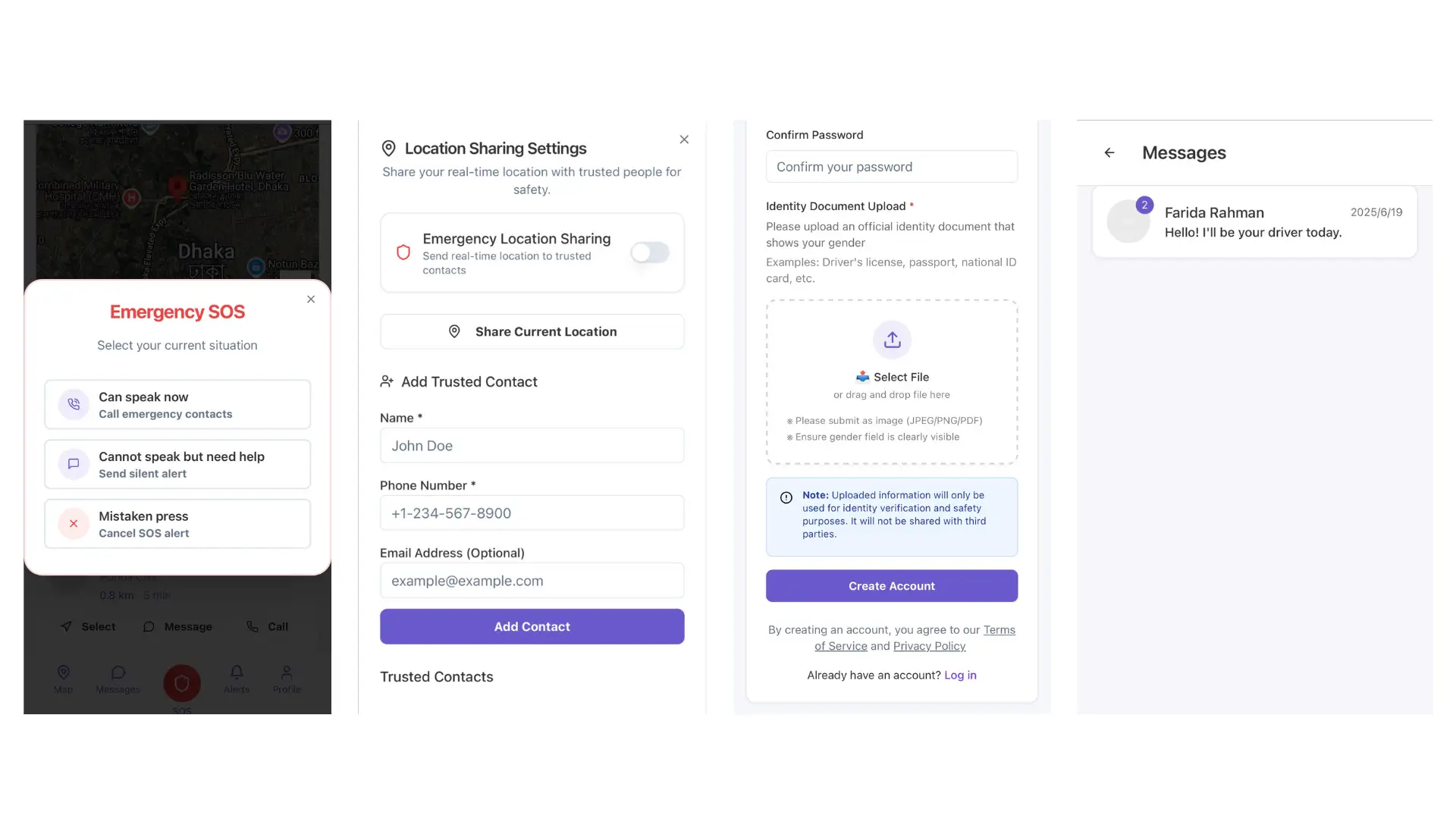Click the Map pin nav icon
The image size is (1456, 834).
(64, 673)
